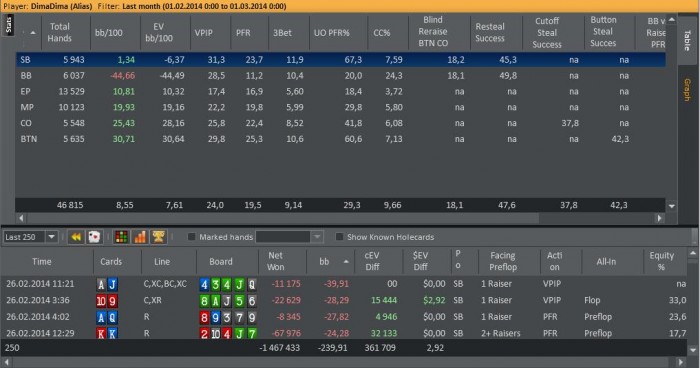Select the BB position row
Image resolution: width=700 pixels, height=368 pixels.
(x=340, y=76)
